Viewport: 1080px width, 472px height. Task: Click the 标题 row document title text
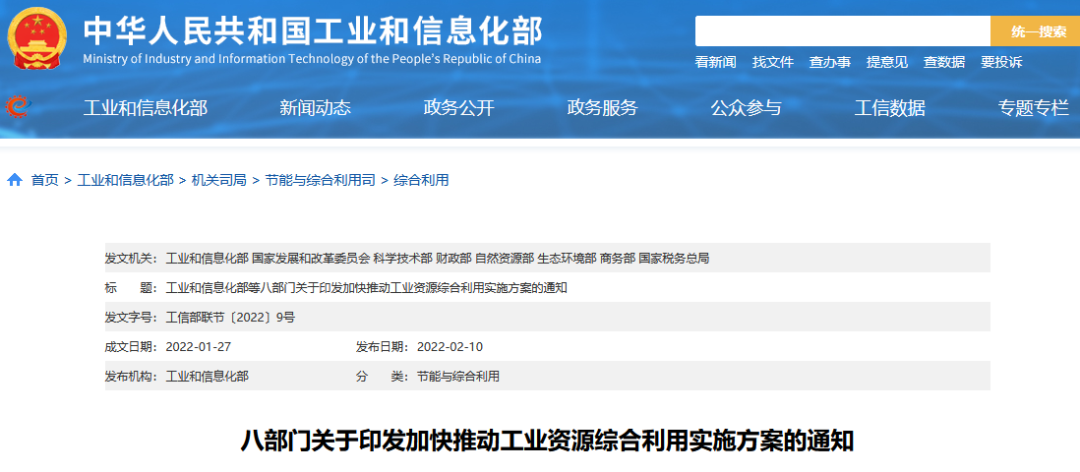pyautogui.click(x=366, y=288)
